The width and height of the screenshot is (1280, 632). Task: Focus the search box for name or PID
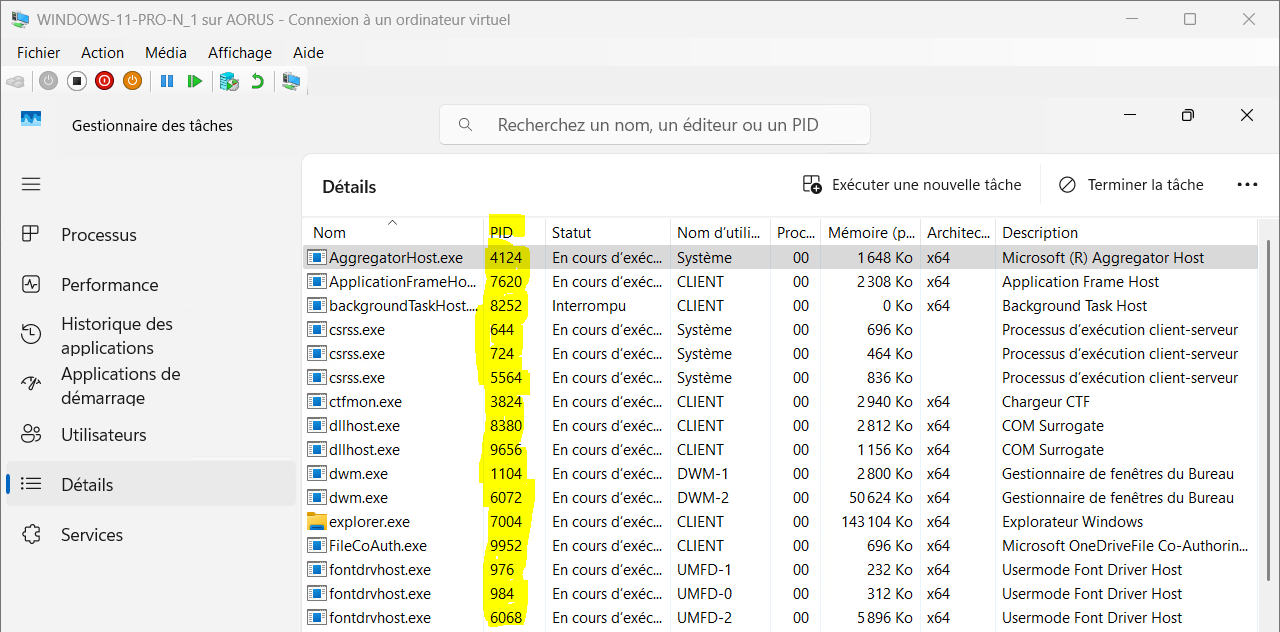click(656, 125)
